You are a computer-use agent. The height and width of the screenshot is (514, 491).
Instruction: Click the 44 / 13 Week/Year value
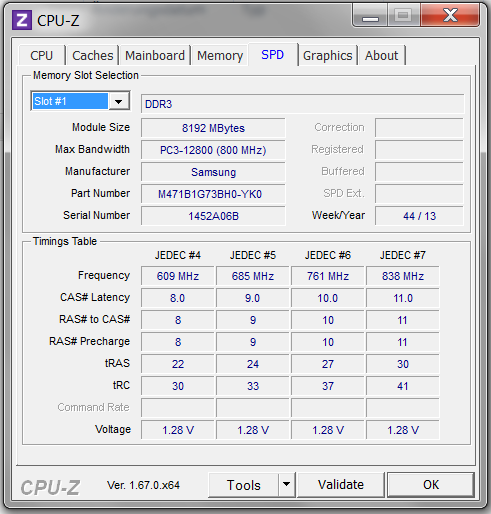tap(419, 216)
